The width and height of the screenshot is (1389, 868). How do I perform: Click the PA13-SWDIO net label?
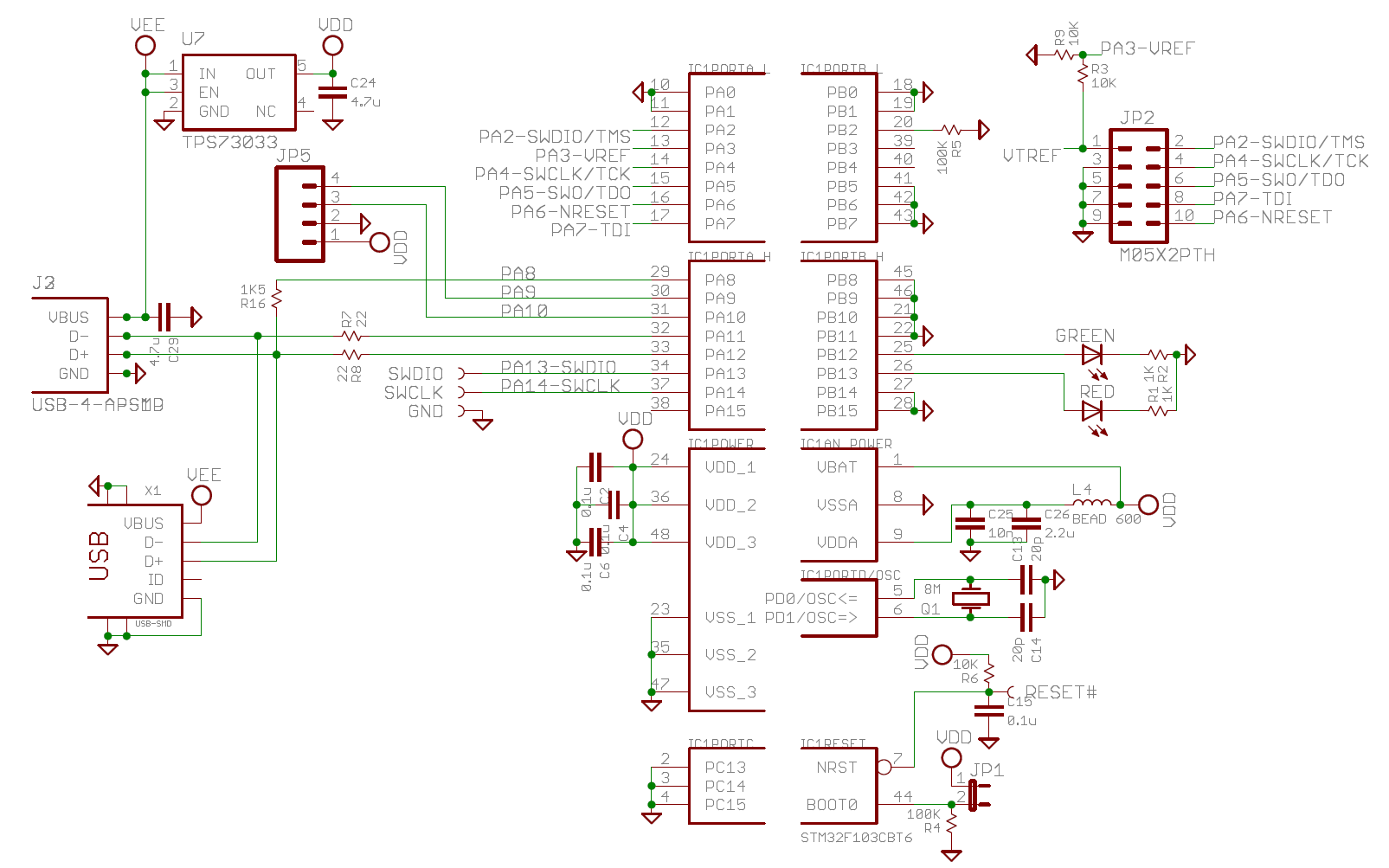tap(558, 367)
